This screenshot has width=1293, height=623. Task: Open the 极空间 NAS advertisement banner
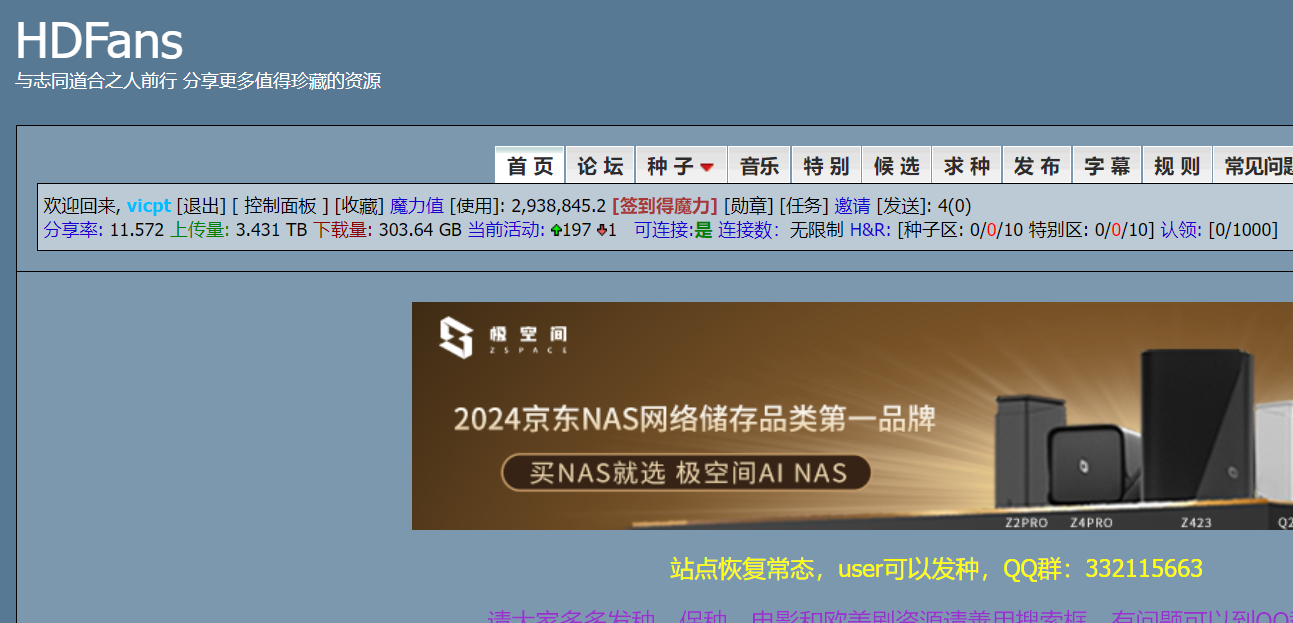[852, 416]
